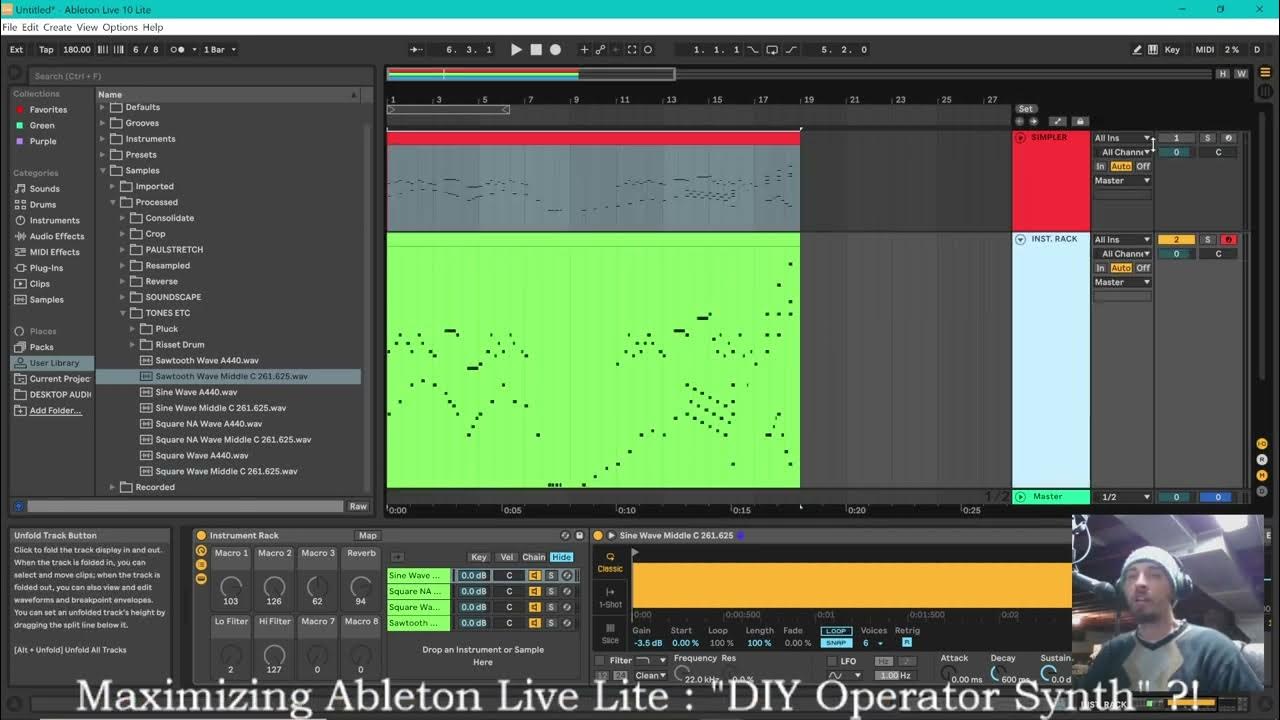This screenshot has width=1280, height=720.
Task: Open the View menu
Action: pos(87,27)
